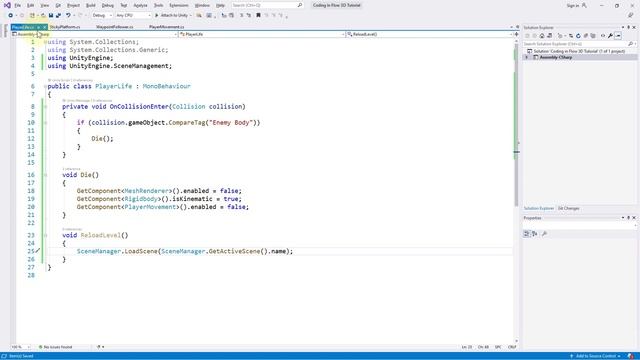Open the Tools menu
This screenshot has height=360, width=640.
tap(158, 5)
